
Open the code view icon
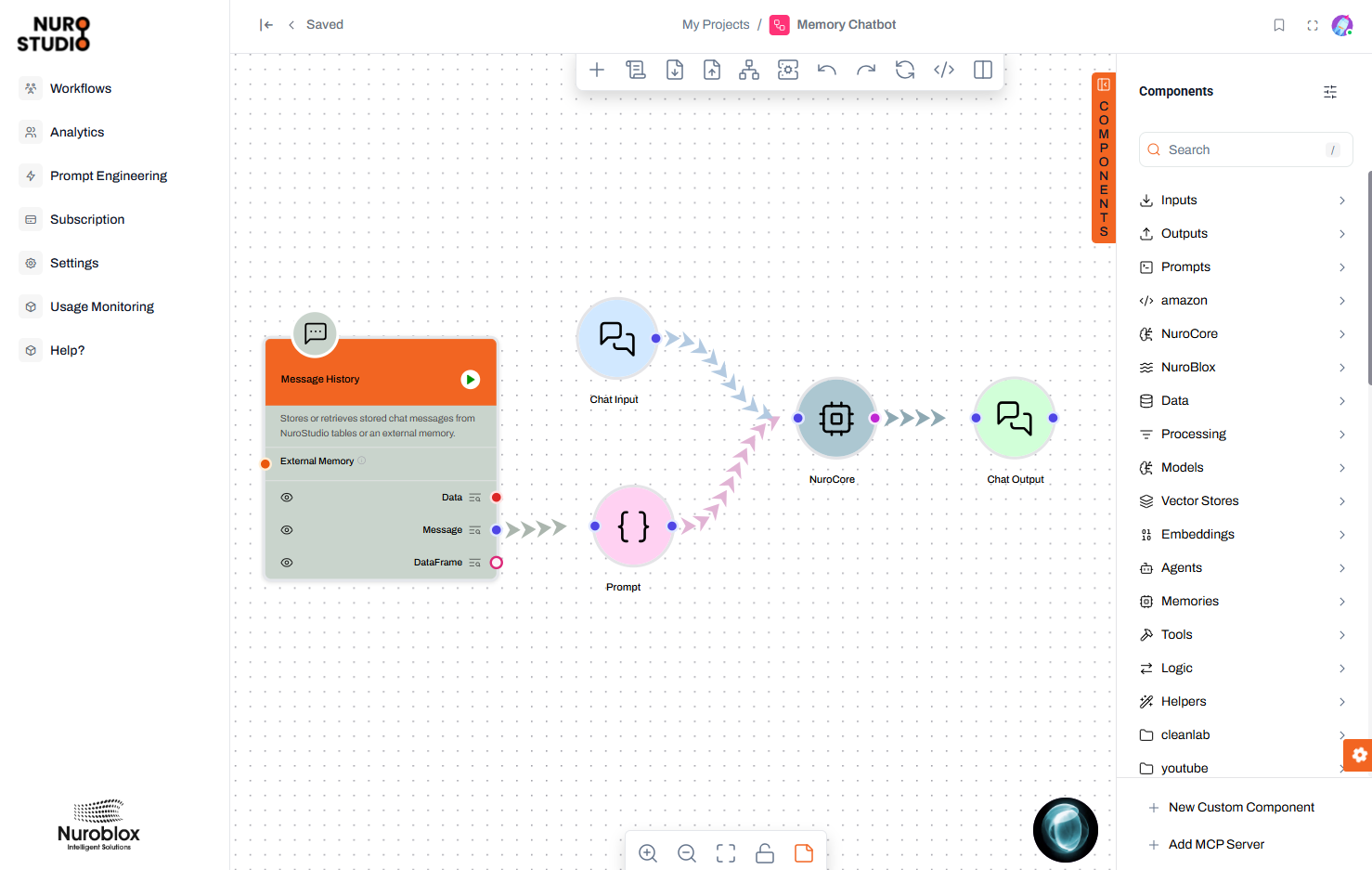coord(944,70)
